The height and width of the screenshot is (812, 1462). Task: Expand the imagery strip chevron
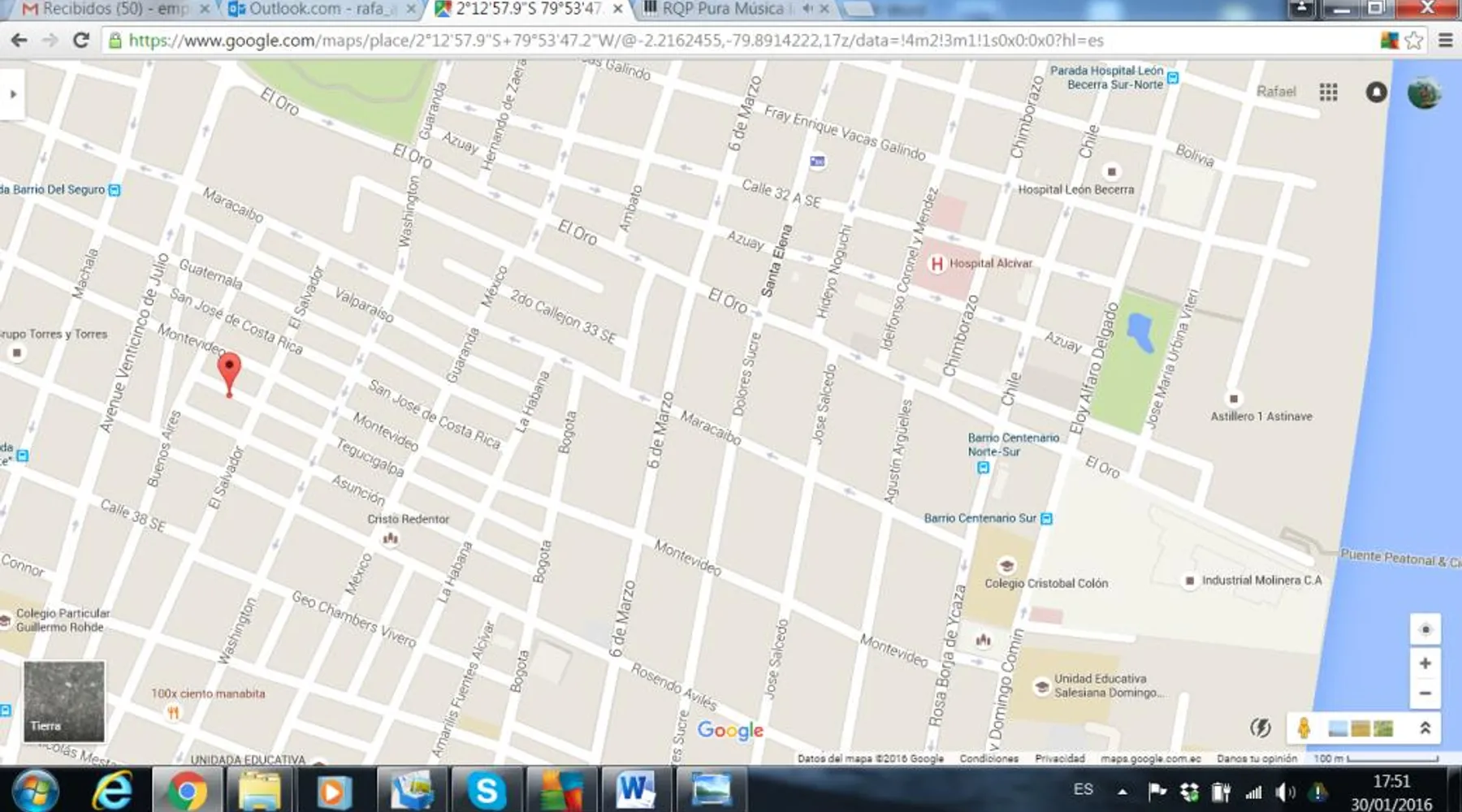coord(1425,728)
